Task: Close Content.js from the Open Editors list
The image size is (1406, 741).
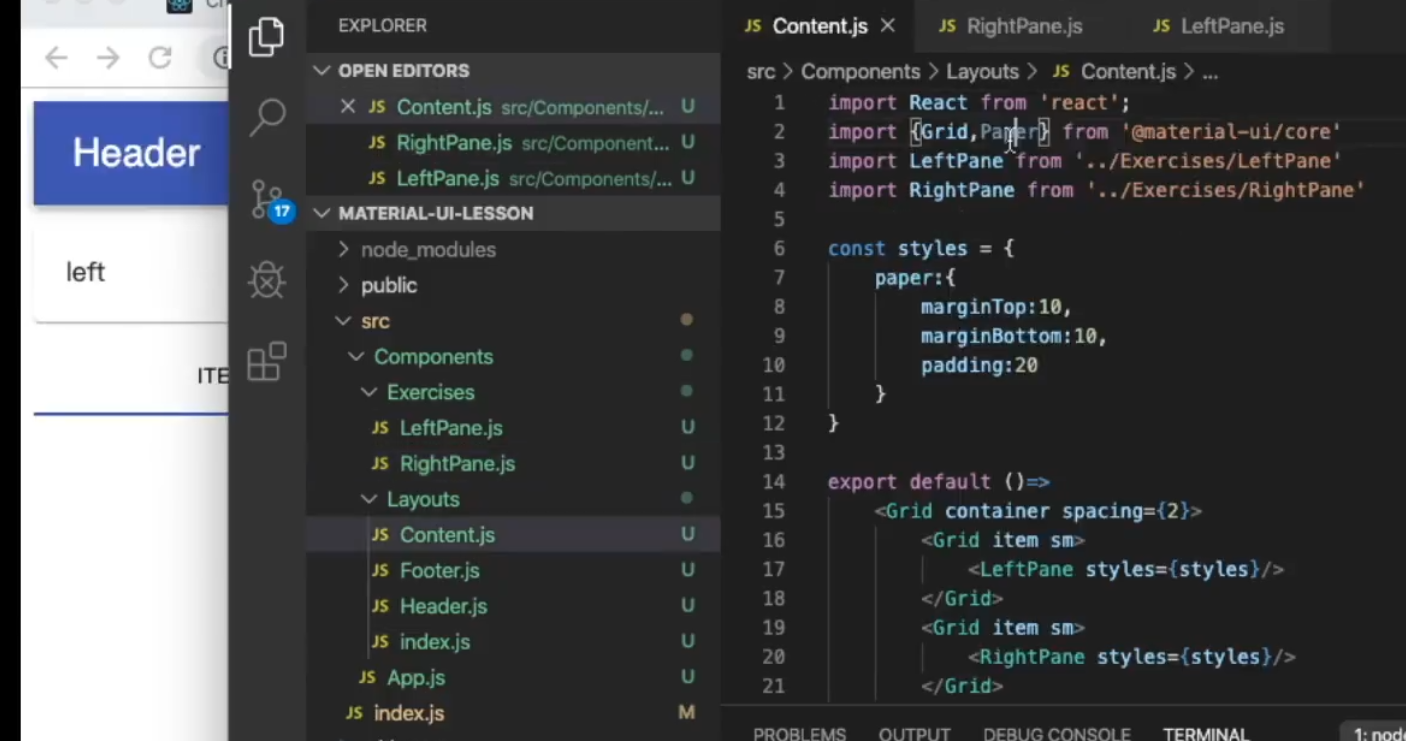Action: pos(347,107)
